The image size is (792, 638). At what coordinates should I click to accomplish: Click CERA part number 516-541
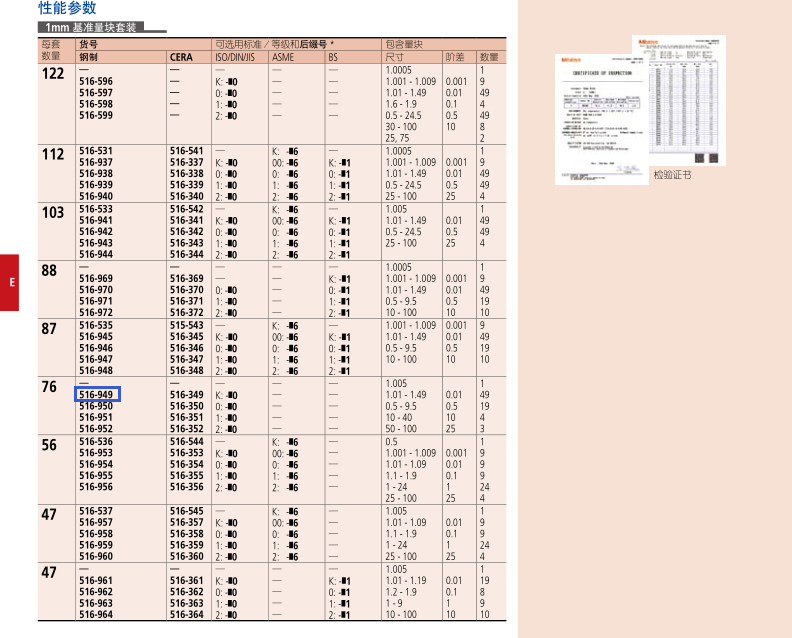point(186,151)
